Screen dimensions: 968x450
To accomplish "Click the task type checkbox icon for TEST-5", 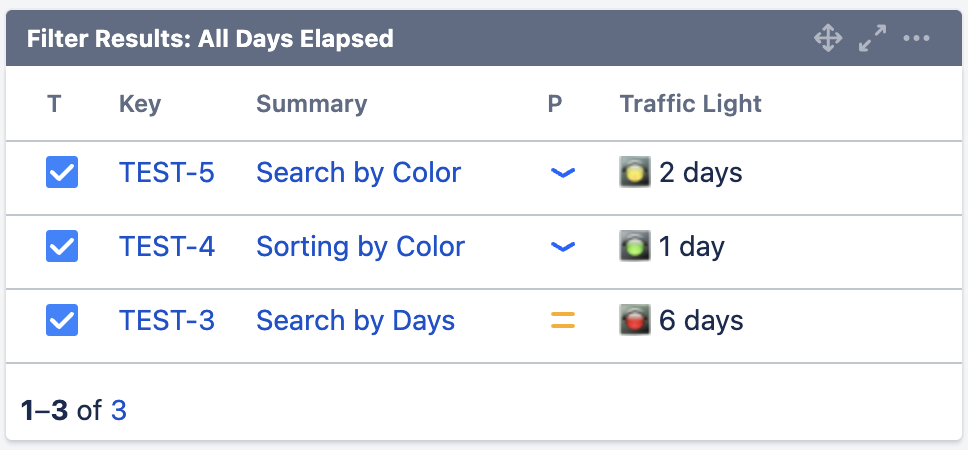I will click(62, 173).
